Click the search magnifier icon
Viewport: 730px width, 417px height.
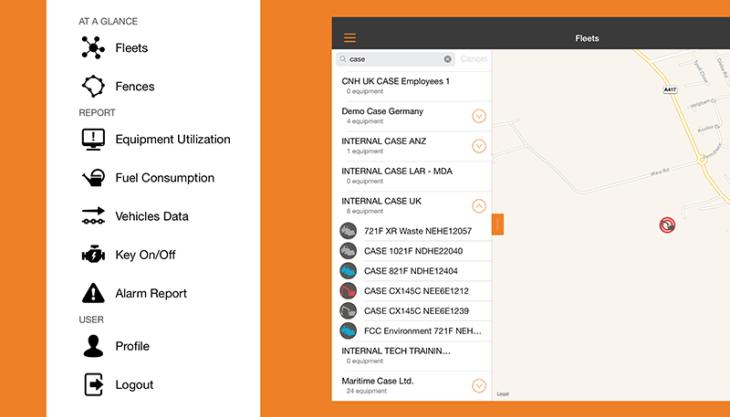pyautogui.click(x=343, y=59)
